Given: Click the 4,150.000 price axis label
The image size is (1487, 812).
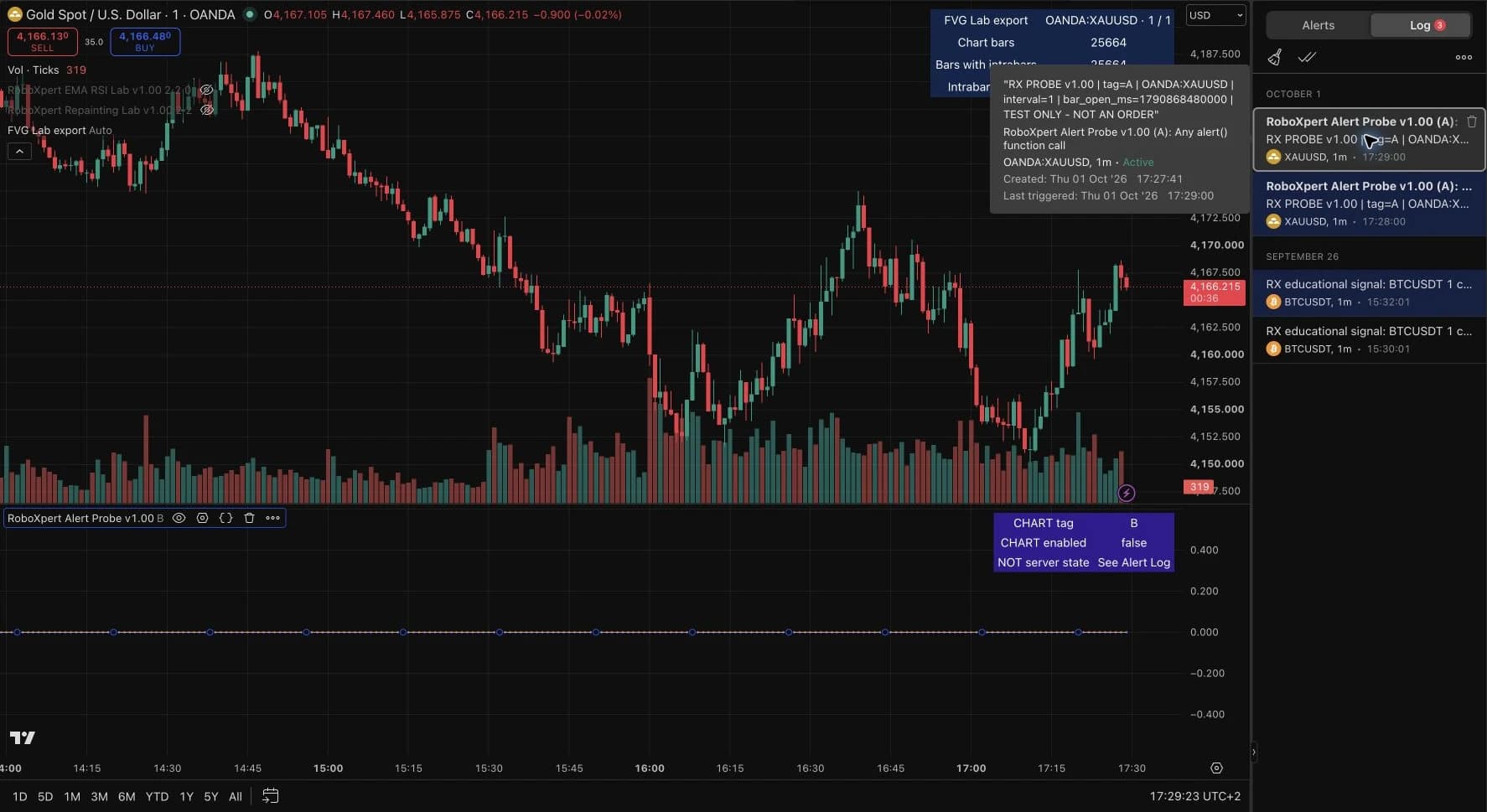Looking at the screenshot, I should pyautogui.click(x=1216, y=463).
